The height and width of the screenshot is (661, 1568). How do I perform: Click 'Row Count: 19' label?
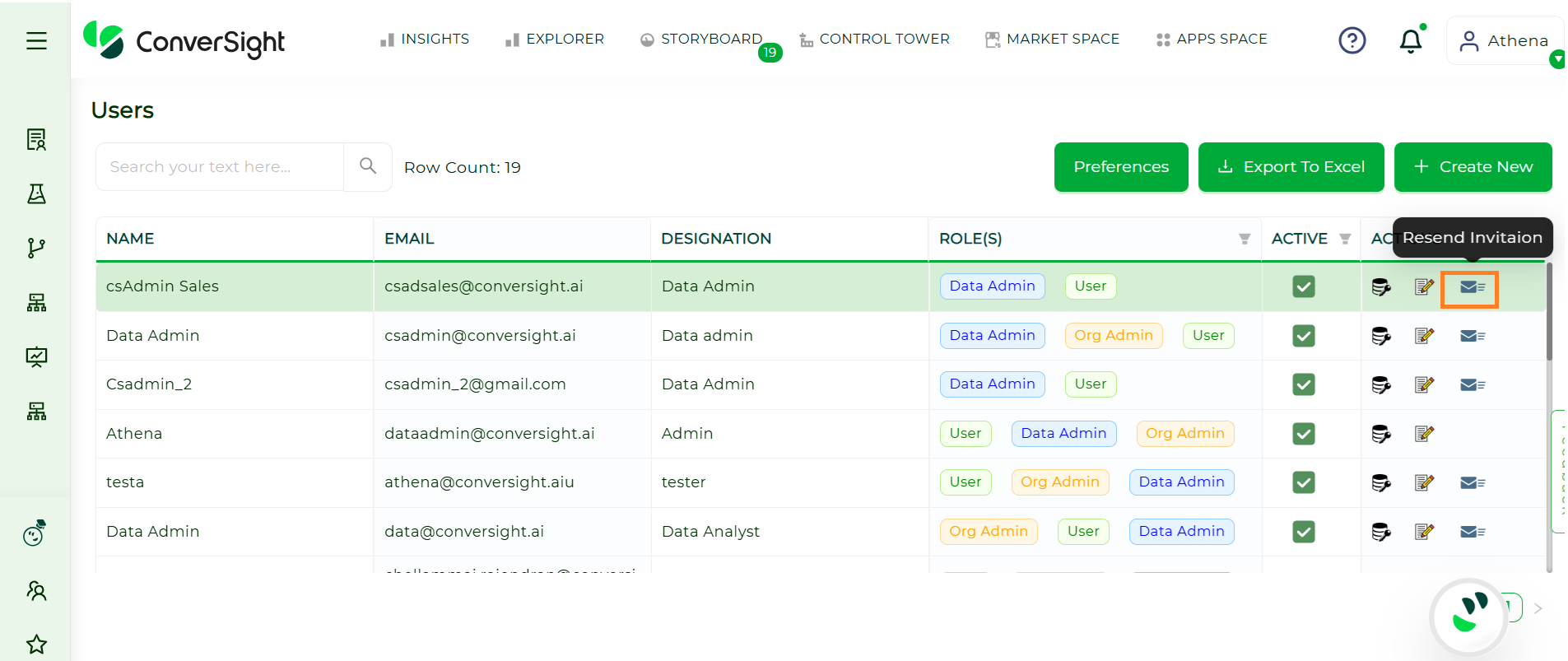tap(463, 167)
